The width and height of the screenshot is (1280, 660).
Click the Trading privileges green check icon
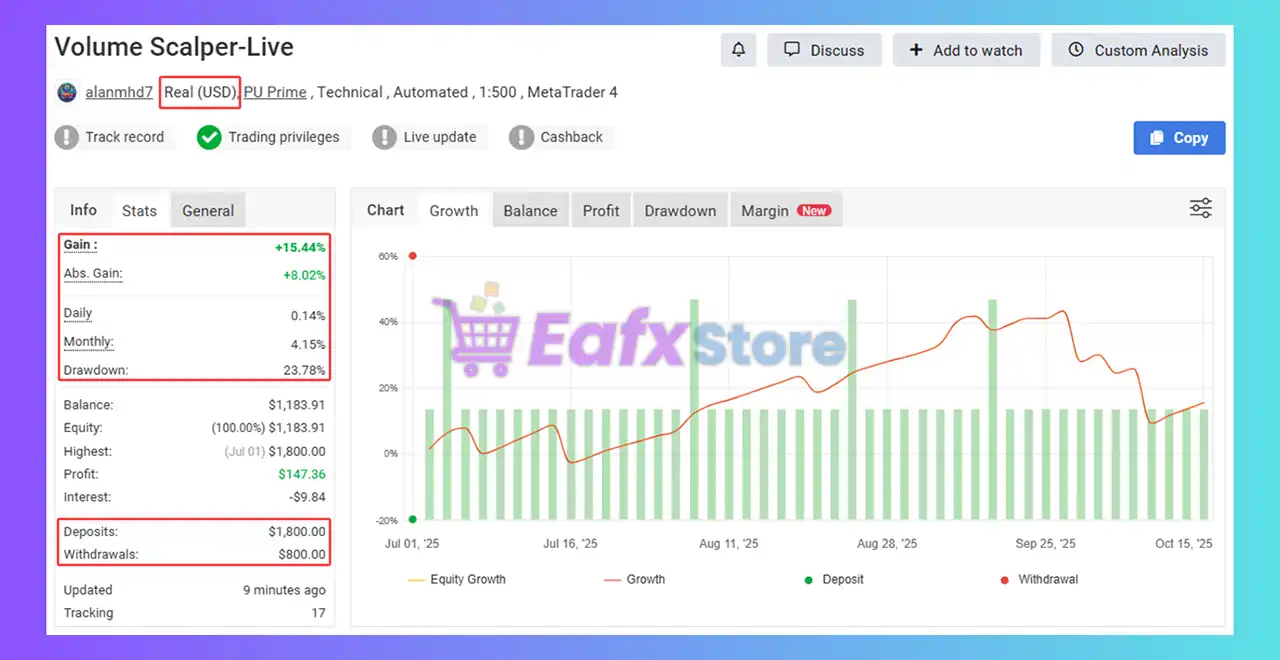coord(209,137)
